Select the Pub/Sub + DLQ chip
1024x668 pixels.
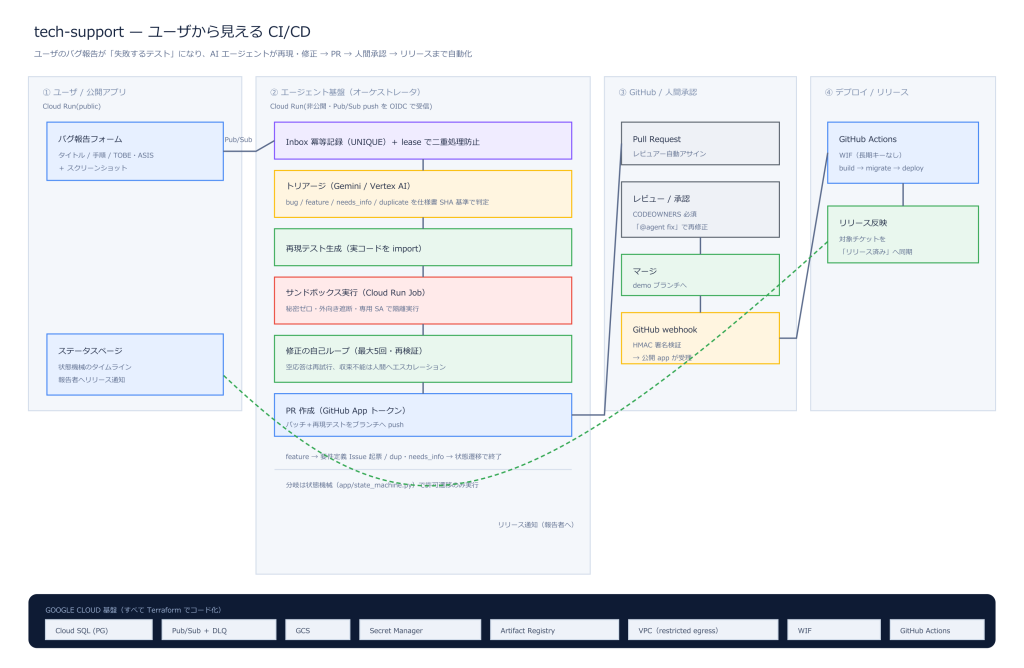click(219, 630)
